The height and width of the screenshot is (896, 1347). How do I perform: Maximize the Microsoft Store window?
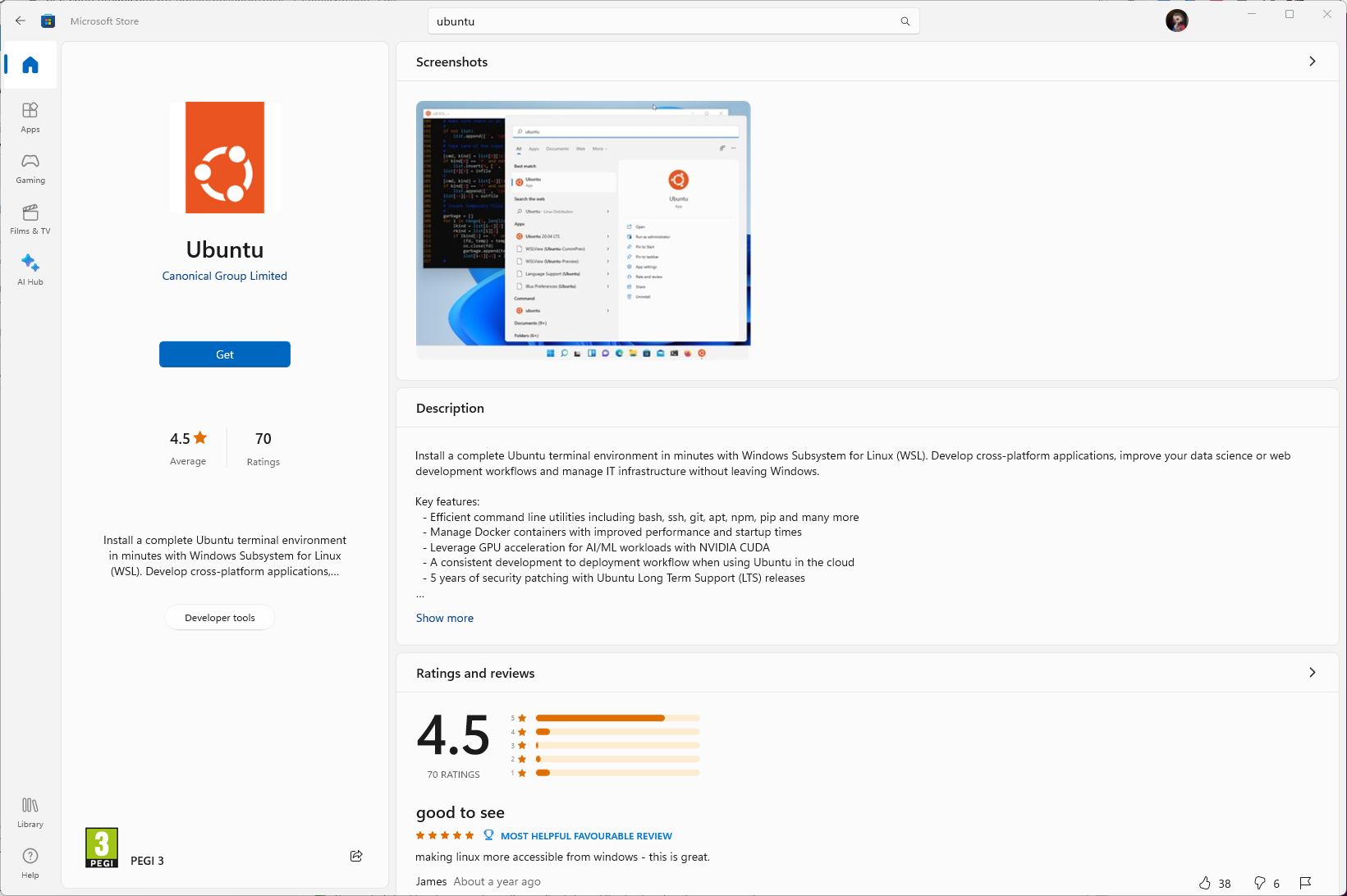1290,14
